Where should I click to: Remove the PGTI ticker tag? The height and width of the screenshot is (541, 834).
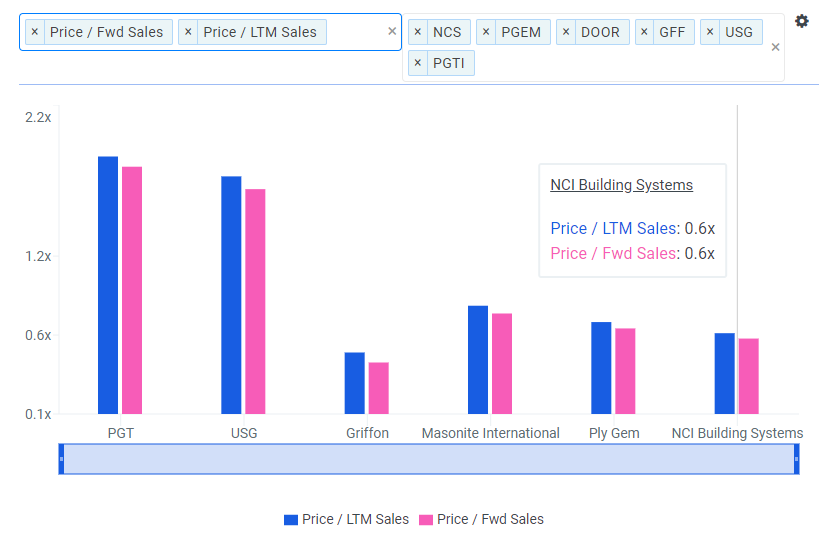[418, 64]
